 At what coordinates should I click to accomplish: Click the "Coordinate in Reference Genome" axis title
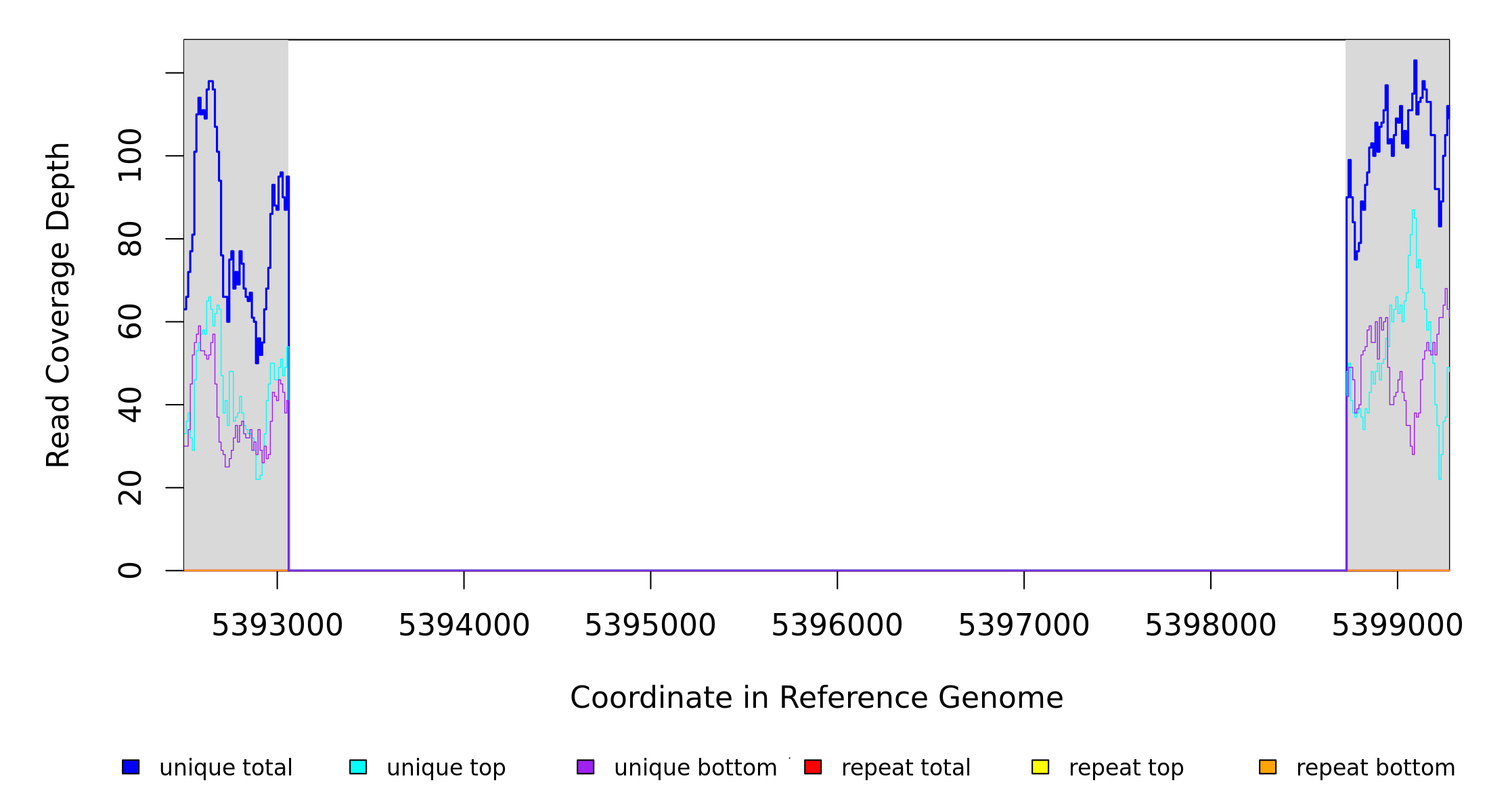816,698
